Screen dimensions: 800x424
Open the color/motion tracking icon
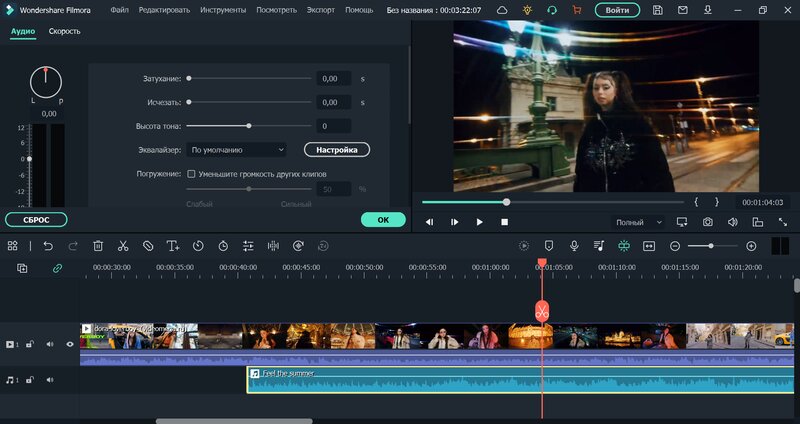tap(298, 246)
